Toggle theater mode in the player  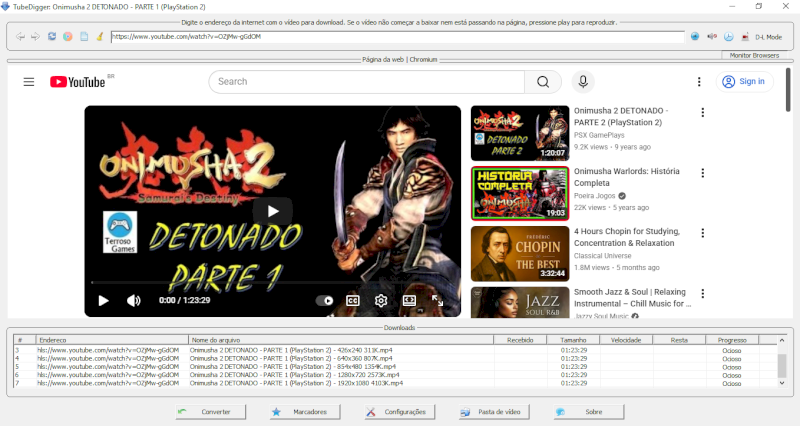pyautogui.click(x=409, y=300)
